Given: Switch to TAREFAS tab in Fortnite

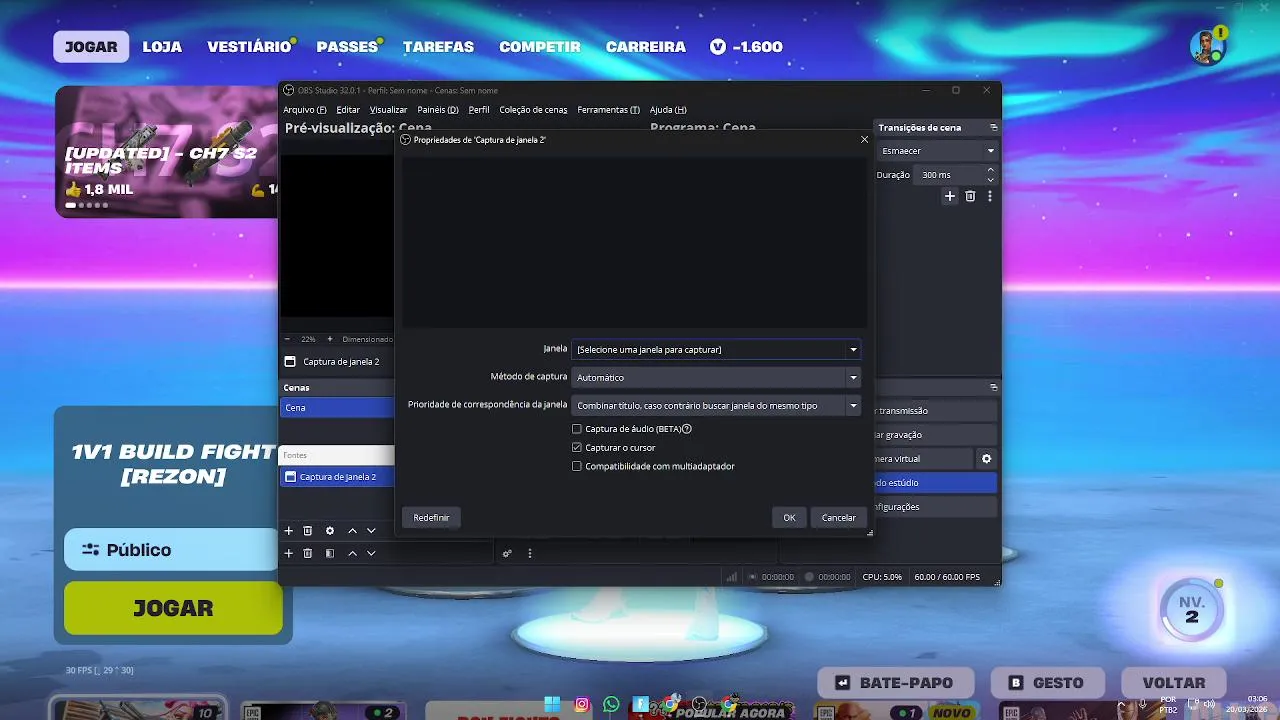Looking at the screenshot, I should [x=438, y=47].
